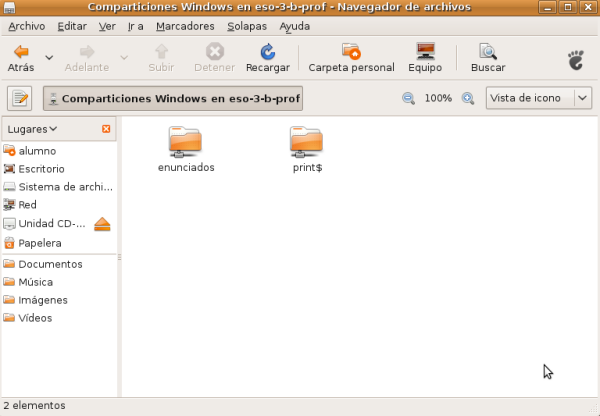
Task: Expand the Lugares panel selector
Action: (32, 129)
